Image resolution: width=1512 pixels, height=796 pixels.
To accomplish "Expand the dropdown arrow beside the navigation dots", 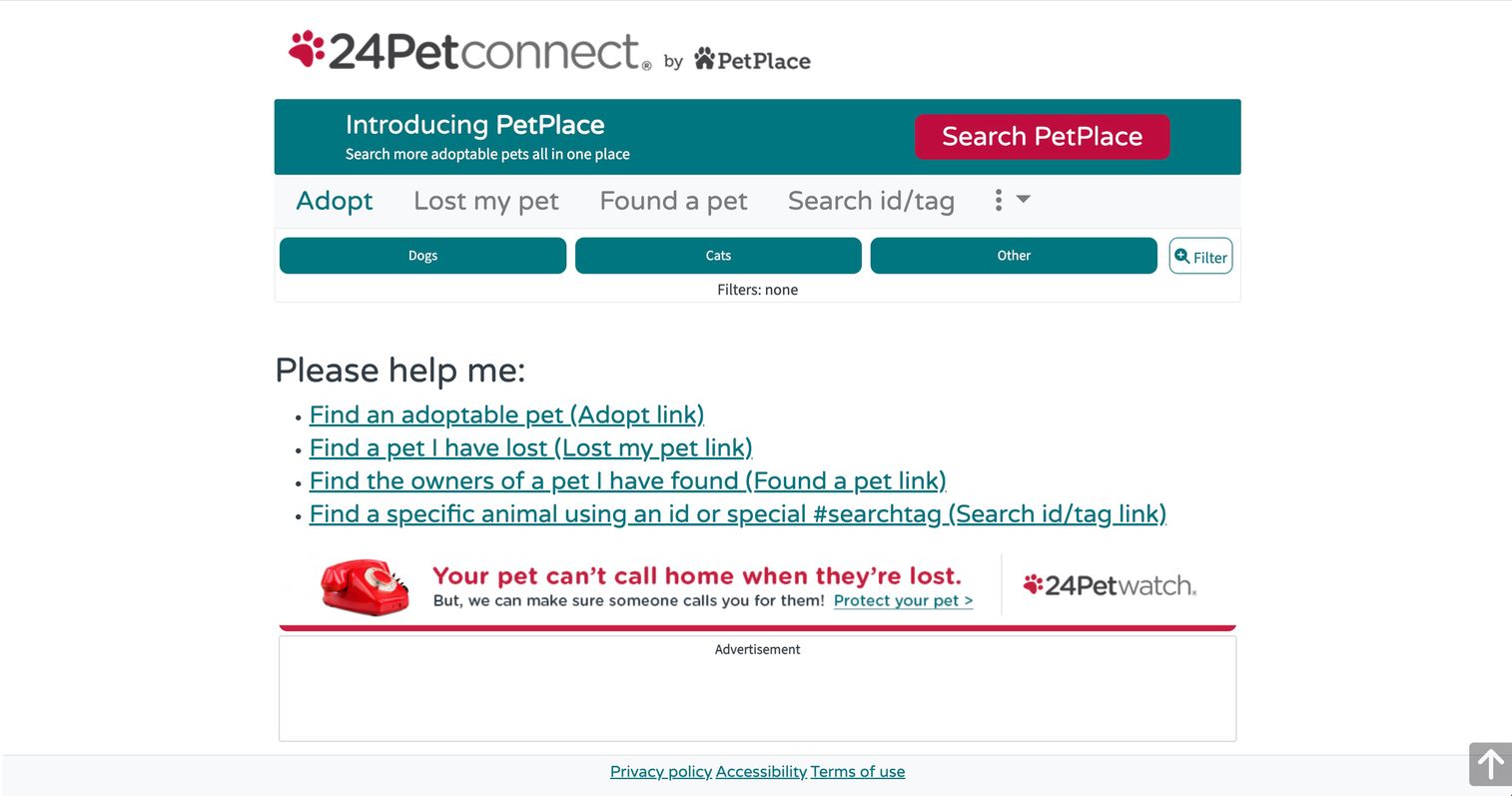I will tap(1024, 200).
